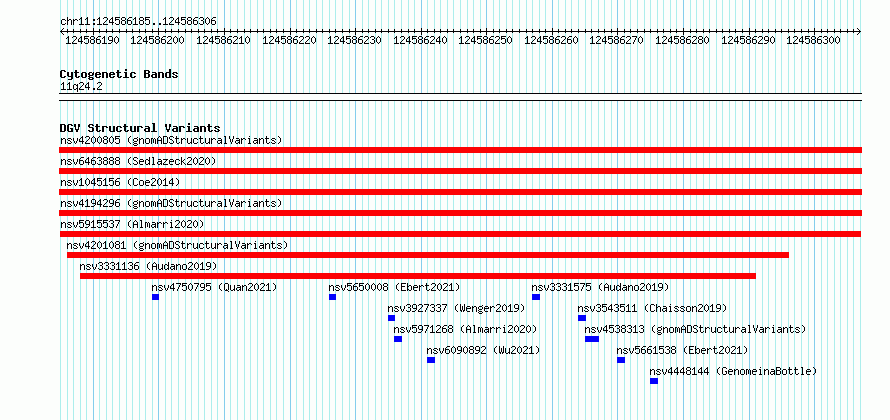Screen dimensions: 890x420
Task: Click the left arrowhead of the ruler
Action: (x=62, y=31)
